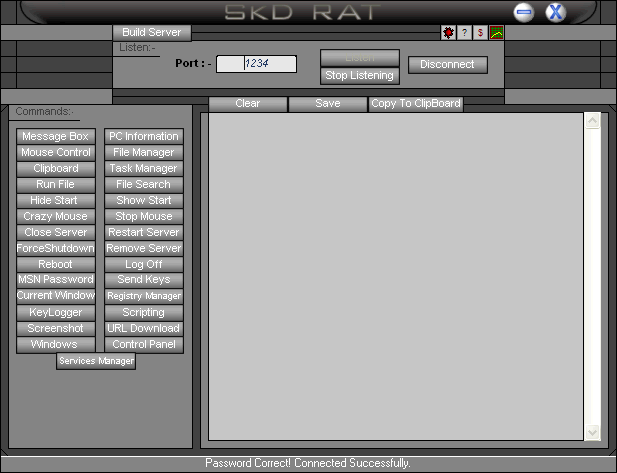Launch the Services Manager button

coord(96,361)
